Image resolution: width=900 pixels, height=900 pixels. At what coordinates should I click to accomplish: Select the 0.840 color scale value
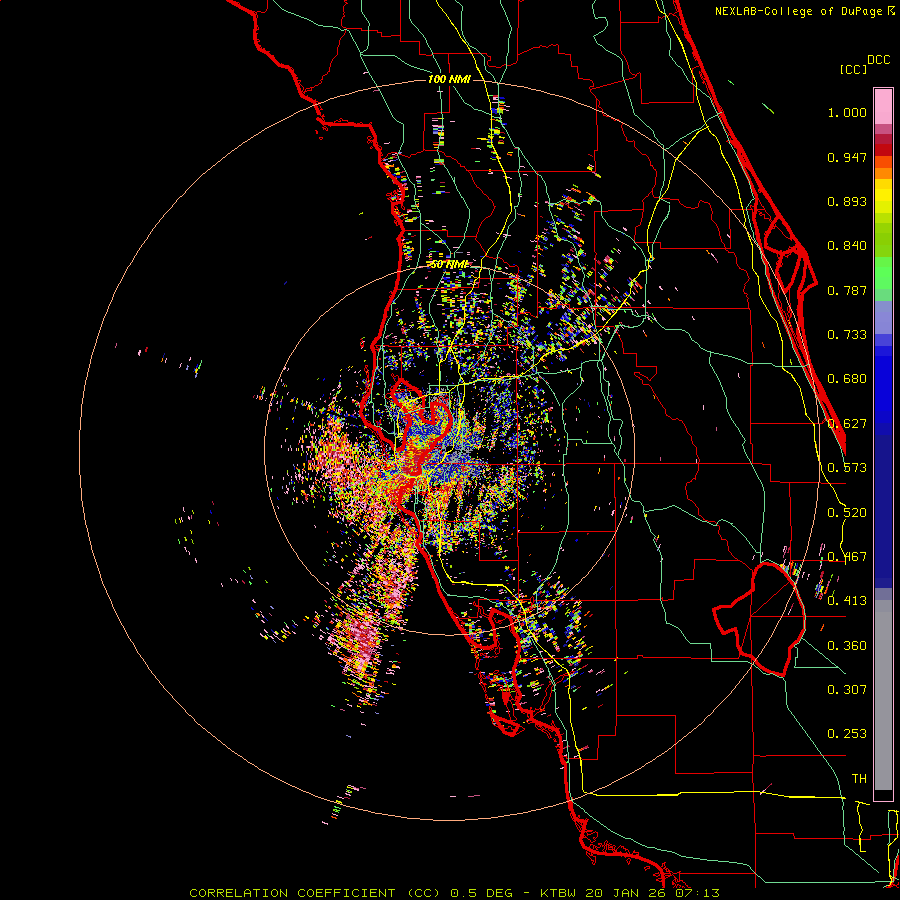point(847,246)
